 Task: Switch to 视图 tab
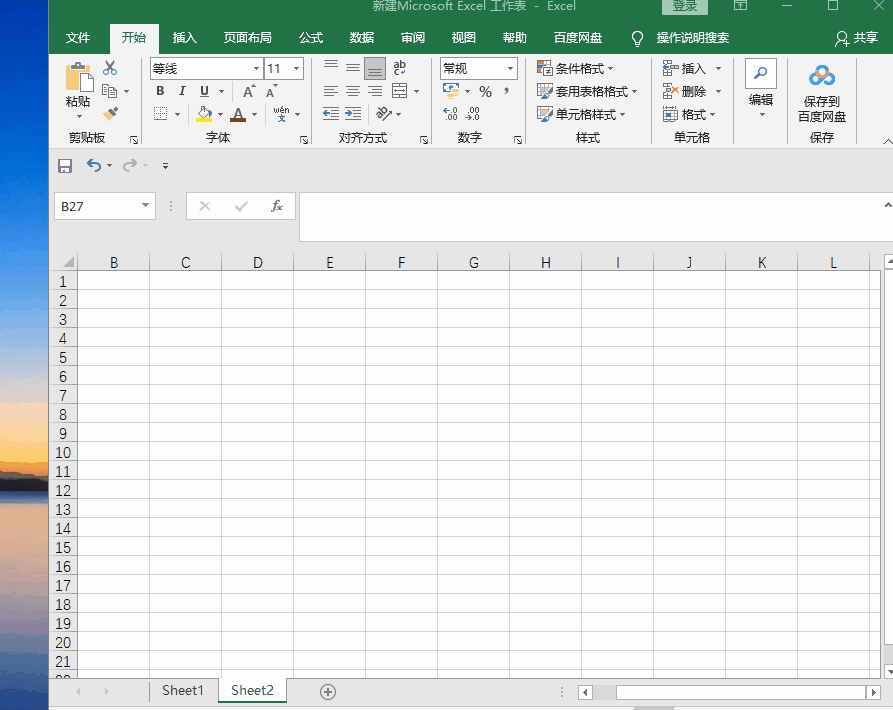(464, 38)
